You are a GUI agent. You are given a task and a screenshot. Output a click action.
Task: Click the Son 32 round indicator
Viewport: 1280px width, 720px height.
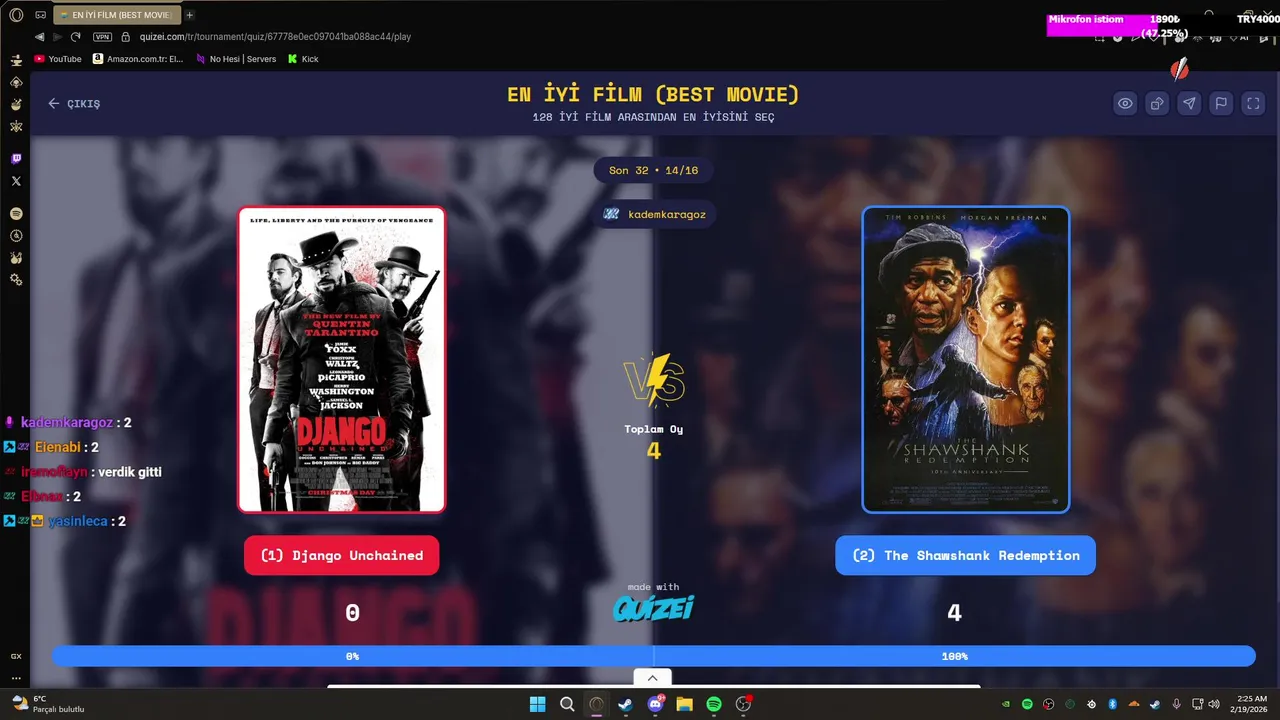pos(654,170)
